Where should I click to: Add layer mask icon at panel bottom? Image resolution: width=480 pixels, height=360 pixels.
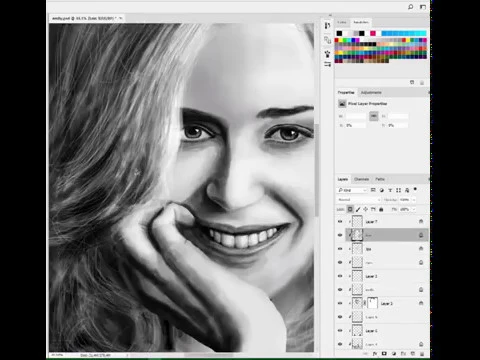[x=384, y=354]
